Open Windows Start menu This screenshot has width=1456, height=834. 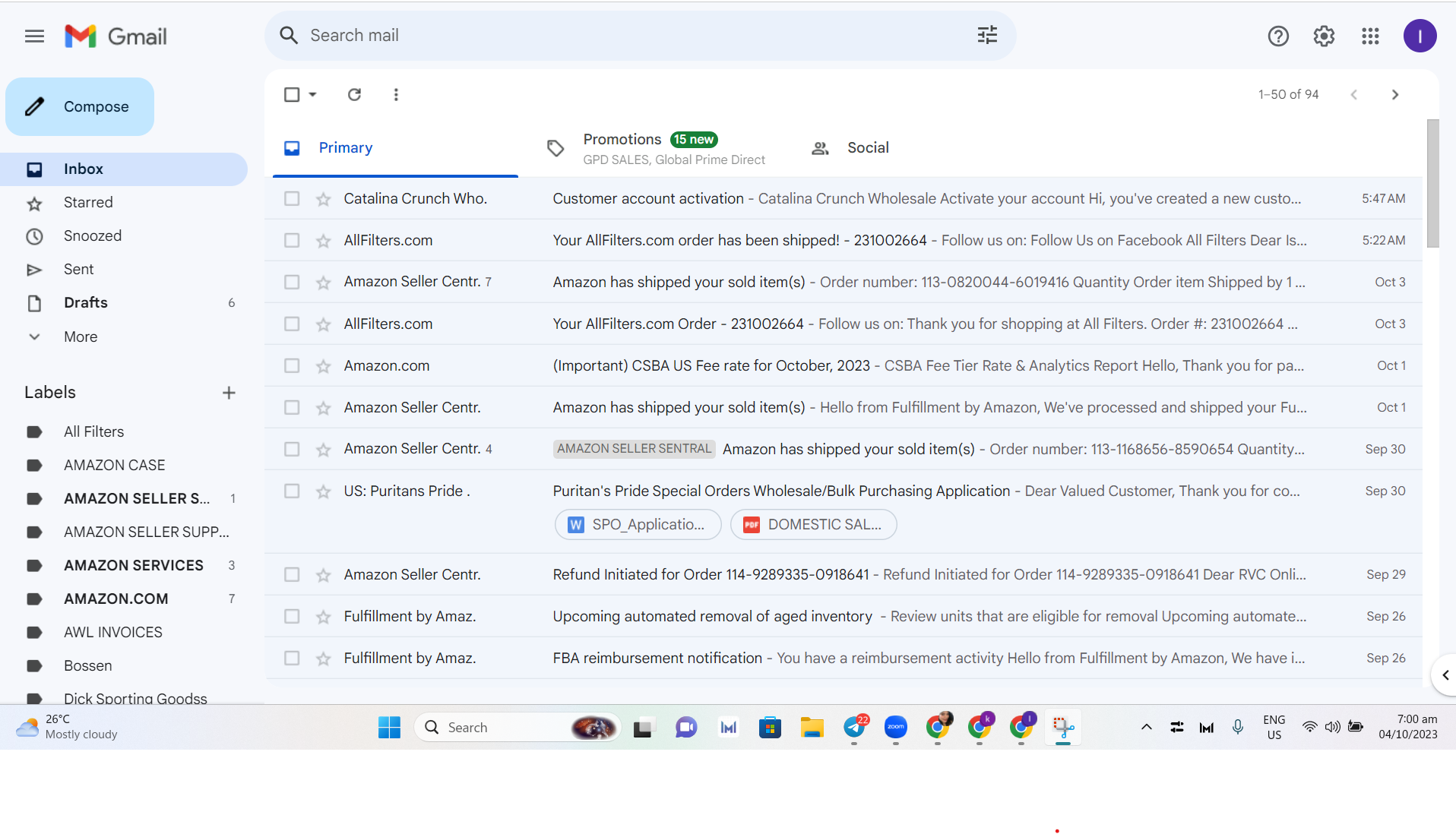[x=389, y=728]
